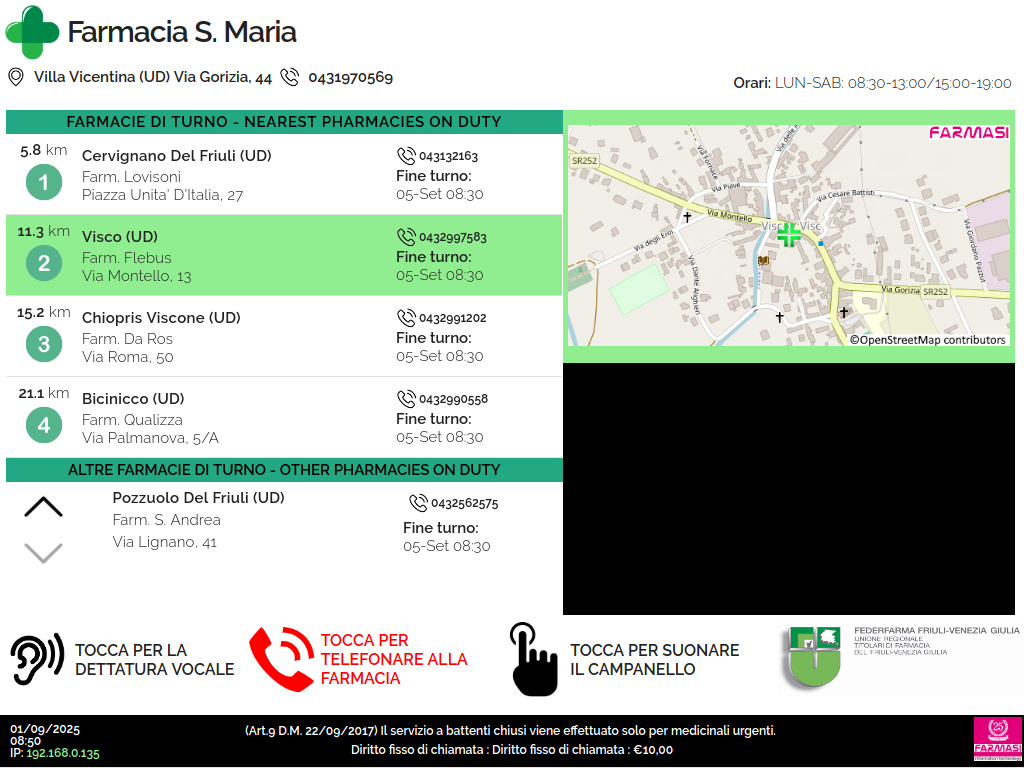
Task: Tap the red telephone call icon
Action: (281, 659)
